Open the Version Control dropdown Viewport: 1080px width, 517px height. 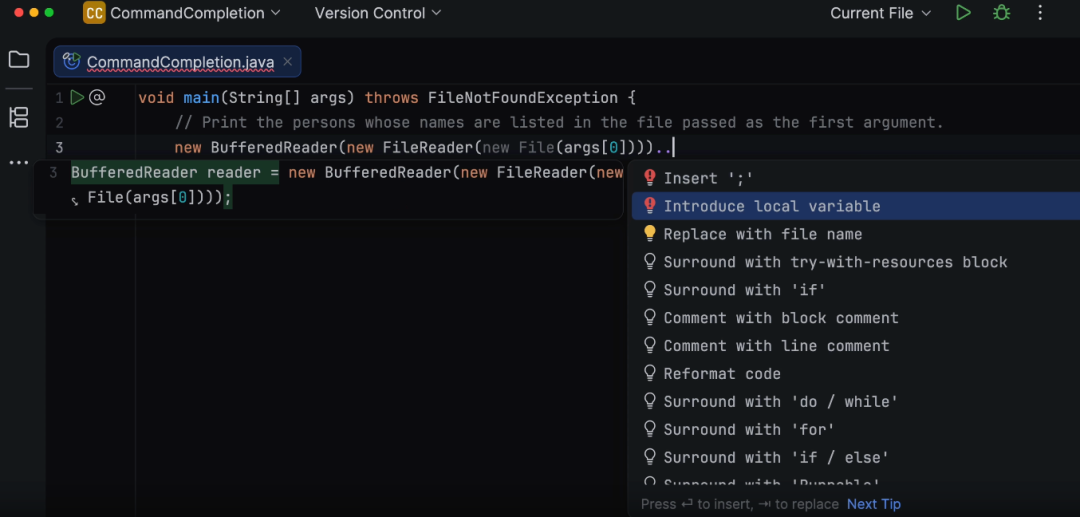[377, 13]
